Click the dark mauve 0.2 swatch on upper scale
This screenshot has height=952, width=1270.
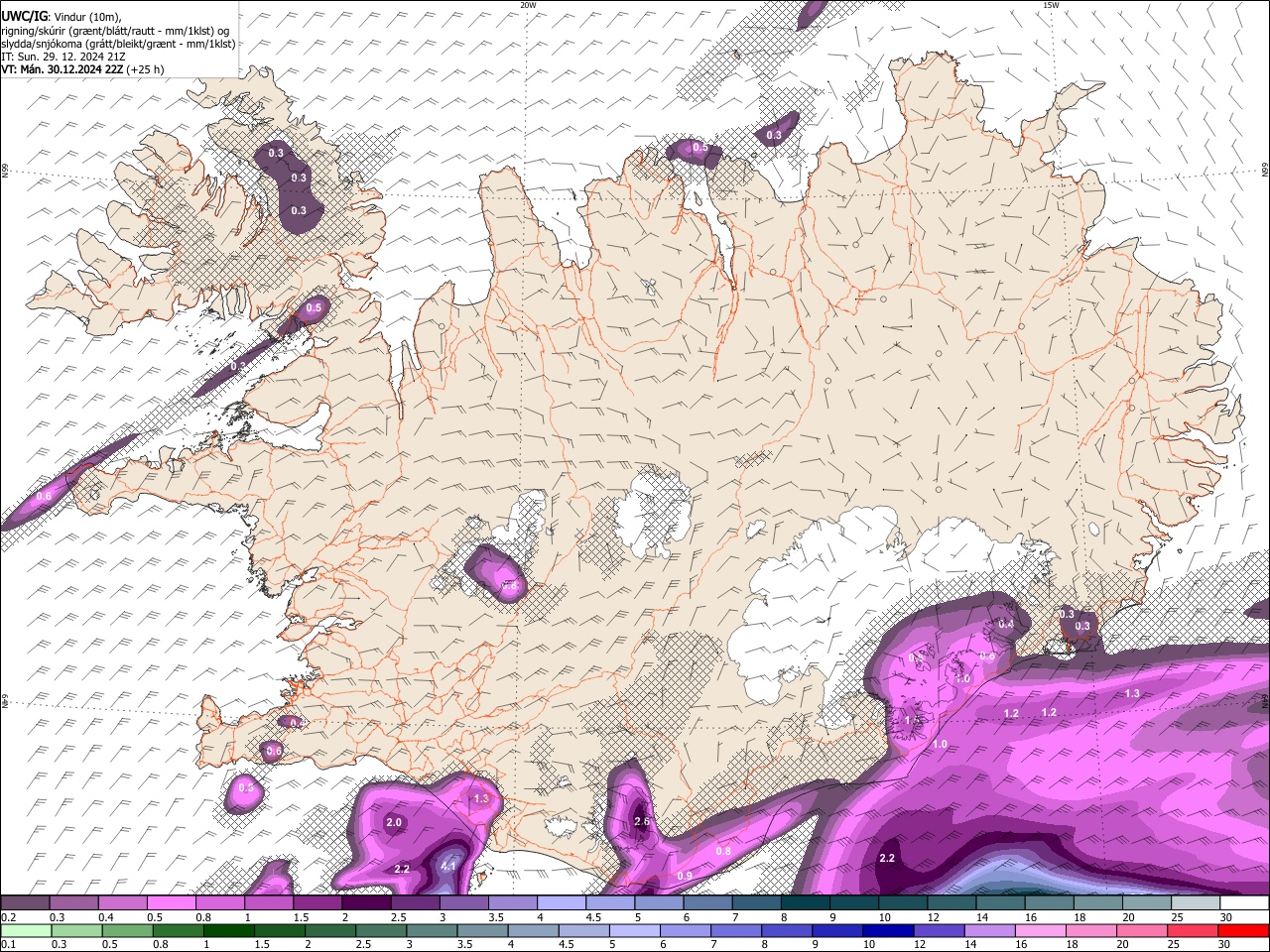[25, 903]
